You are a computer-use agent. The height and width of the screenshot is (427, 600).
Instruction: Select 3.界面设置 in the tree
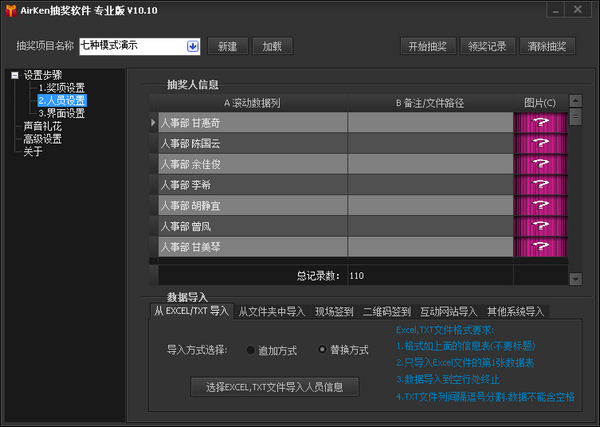(x=62, y=113)
